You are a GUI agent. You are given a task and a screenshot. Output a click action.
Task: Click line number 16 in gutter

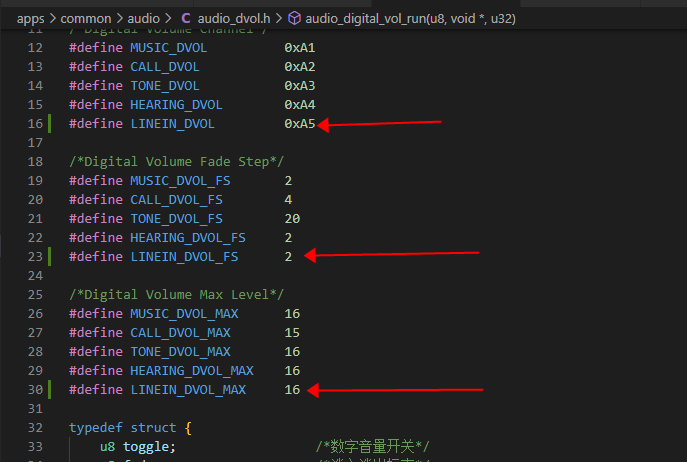point(35,124)
